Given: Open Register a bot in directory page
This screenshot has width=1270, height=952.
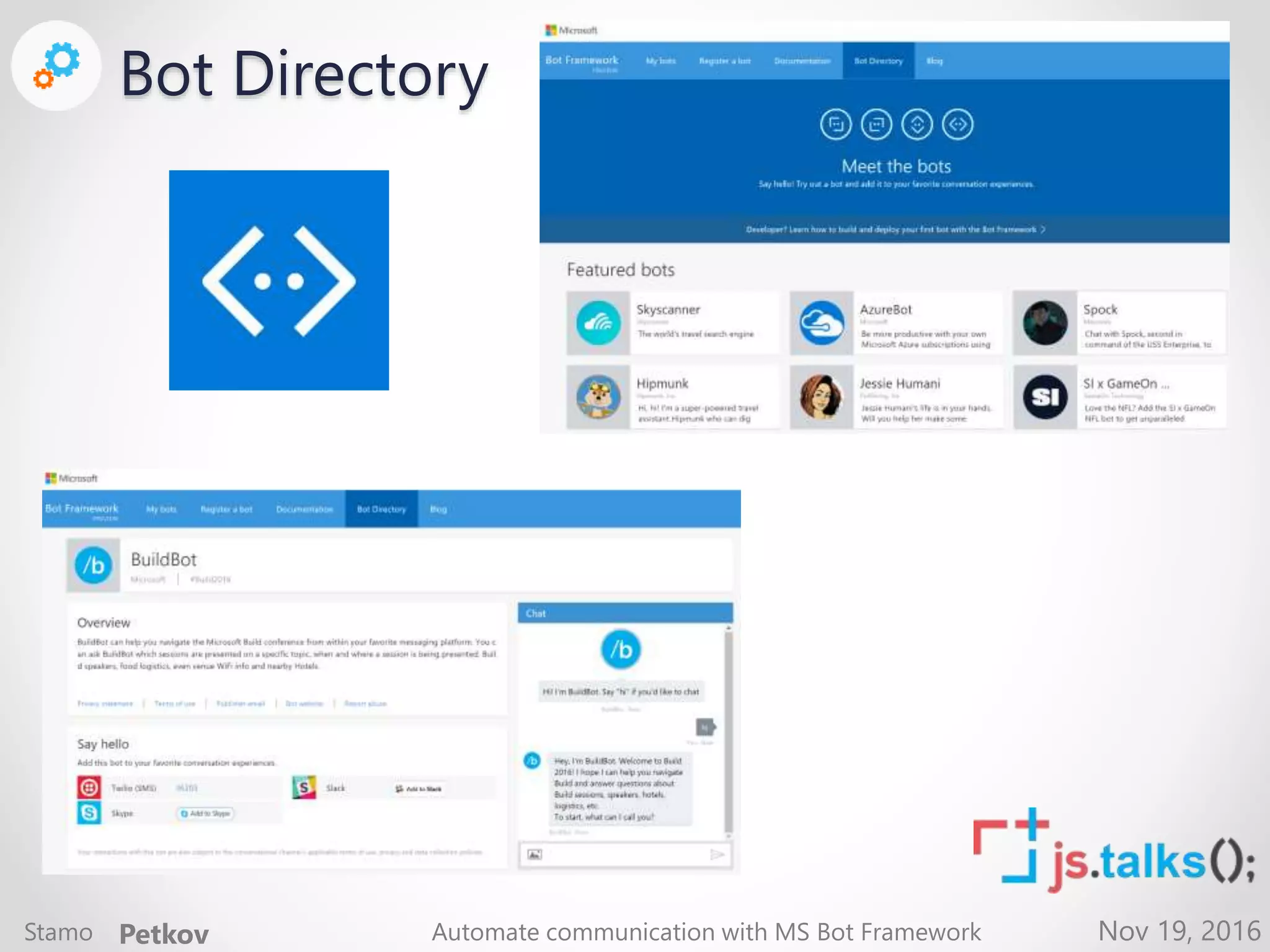Looking at the screenshot, I should click(724, 61).
